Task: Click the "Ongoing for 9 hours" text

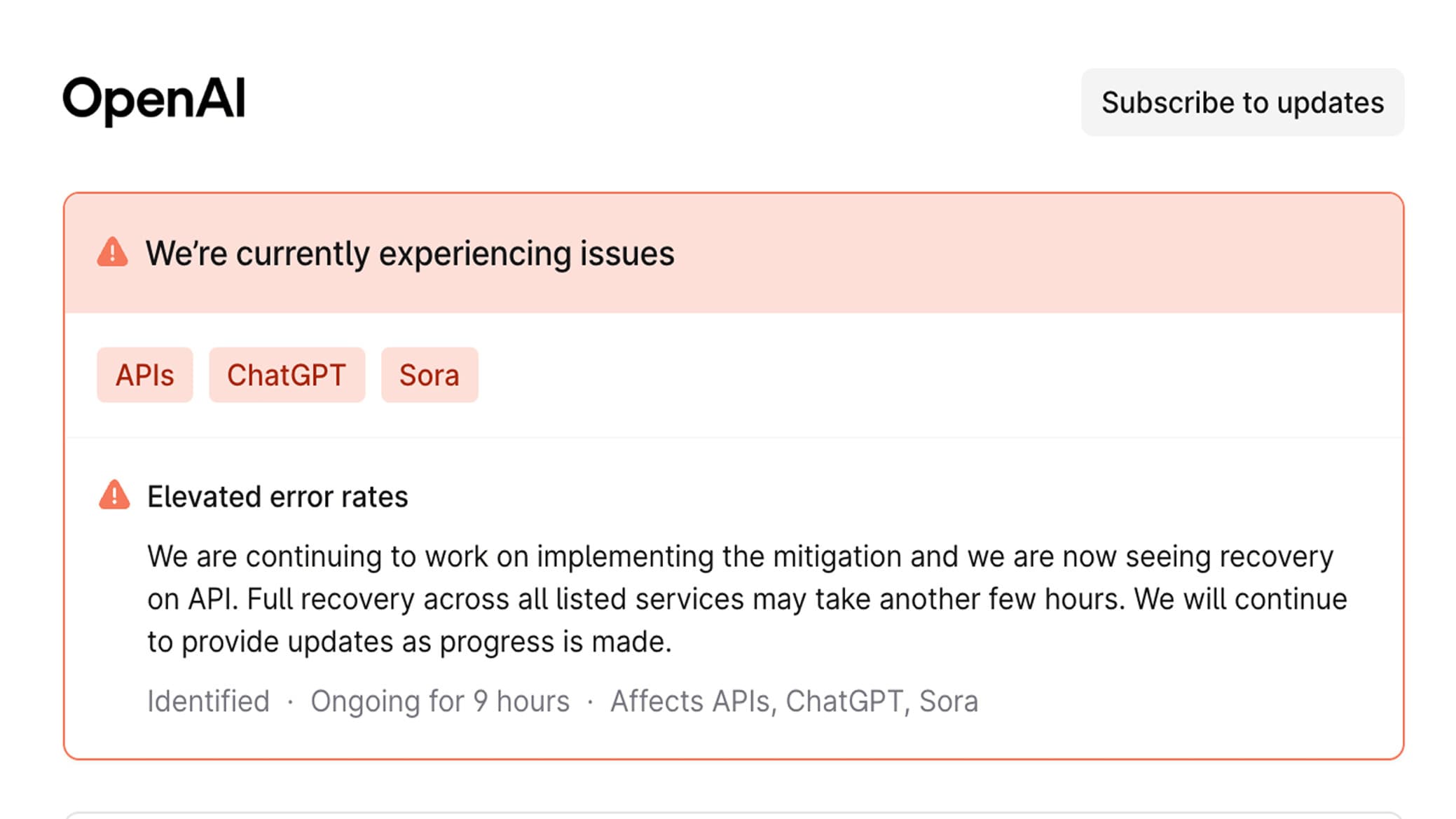Action: point(440,701)
